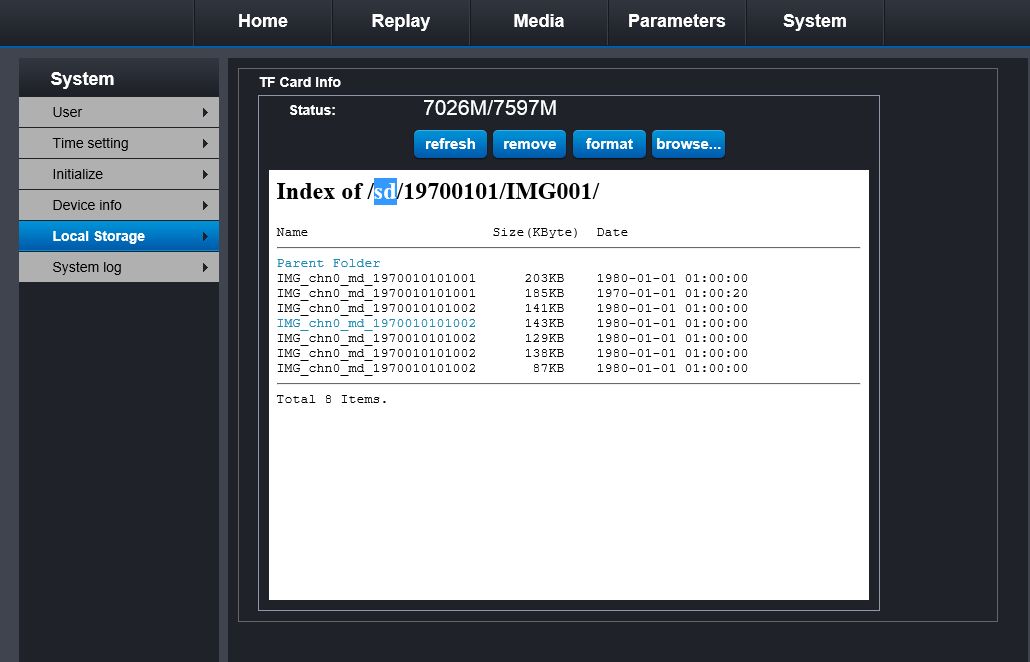Open the User menu in sidebar
Viewport: 1030px width, 662px height.
point(118,112)
